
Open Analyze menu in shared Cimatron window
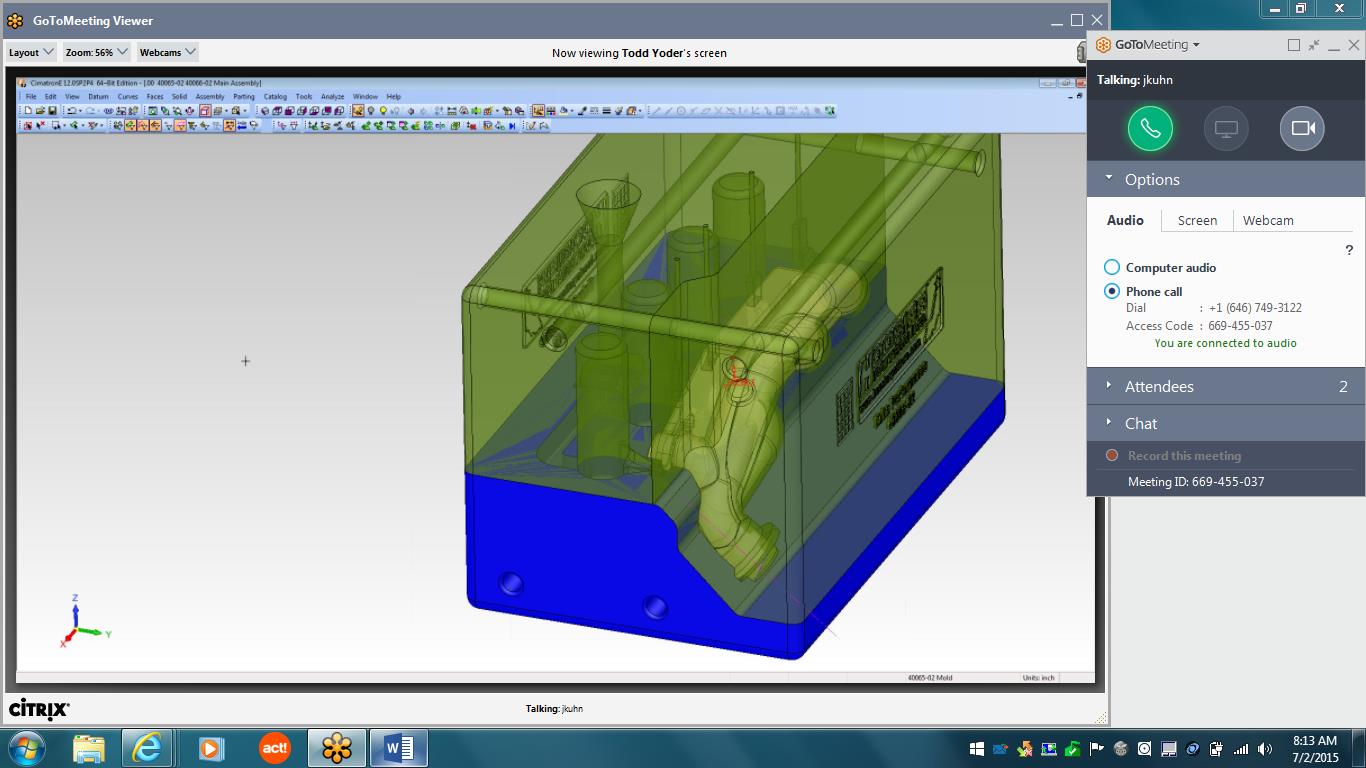pyautogui.click(x=332, y=97)
